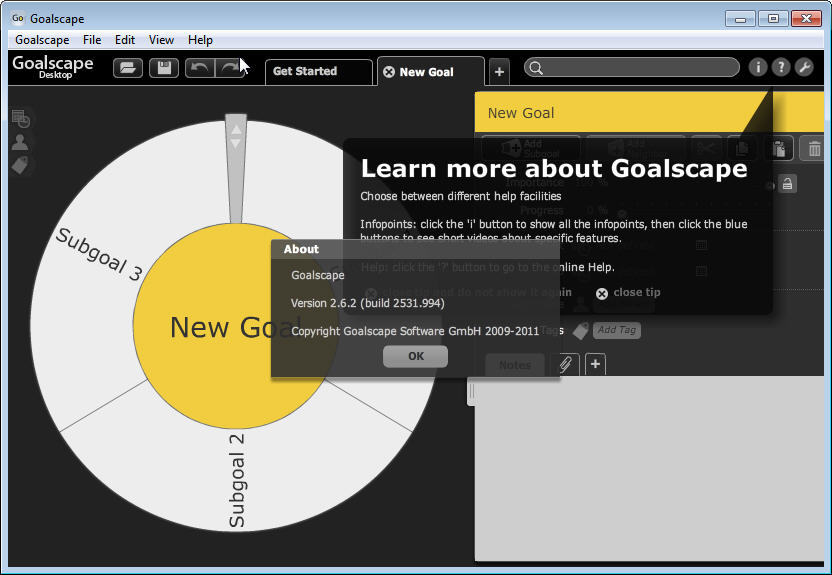This screenshot has width=832, height=575.
Task: Close the New Goal tab with the X icon
Action: 389,72
